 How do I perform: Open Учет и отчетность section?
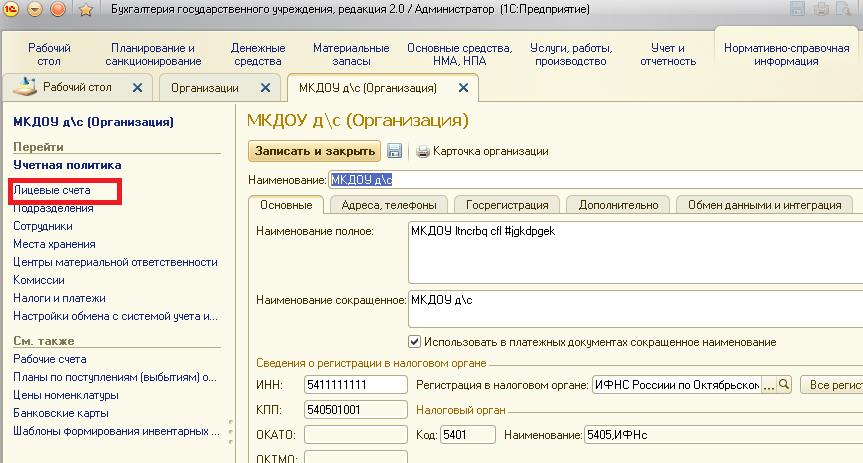coord(668,55)
